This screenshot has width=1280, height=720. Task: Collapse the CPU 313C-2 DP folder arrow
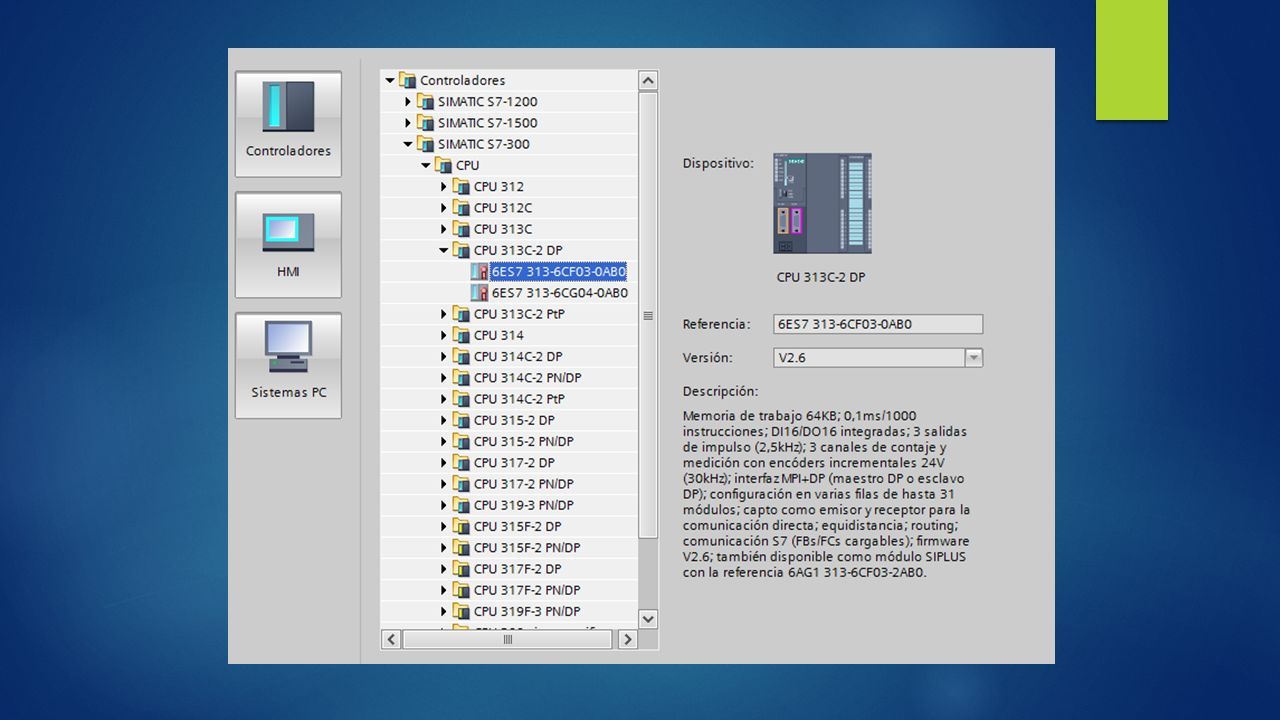point(444,250)
